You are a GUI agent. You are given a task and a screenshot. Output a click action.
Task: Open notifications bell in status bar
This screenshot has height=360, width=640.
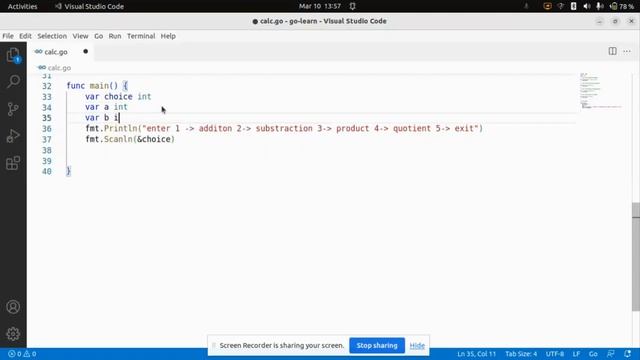[x=627, y=353]
